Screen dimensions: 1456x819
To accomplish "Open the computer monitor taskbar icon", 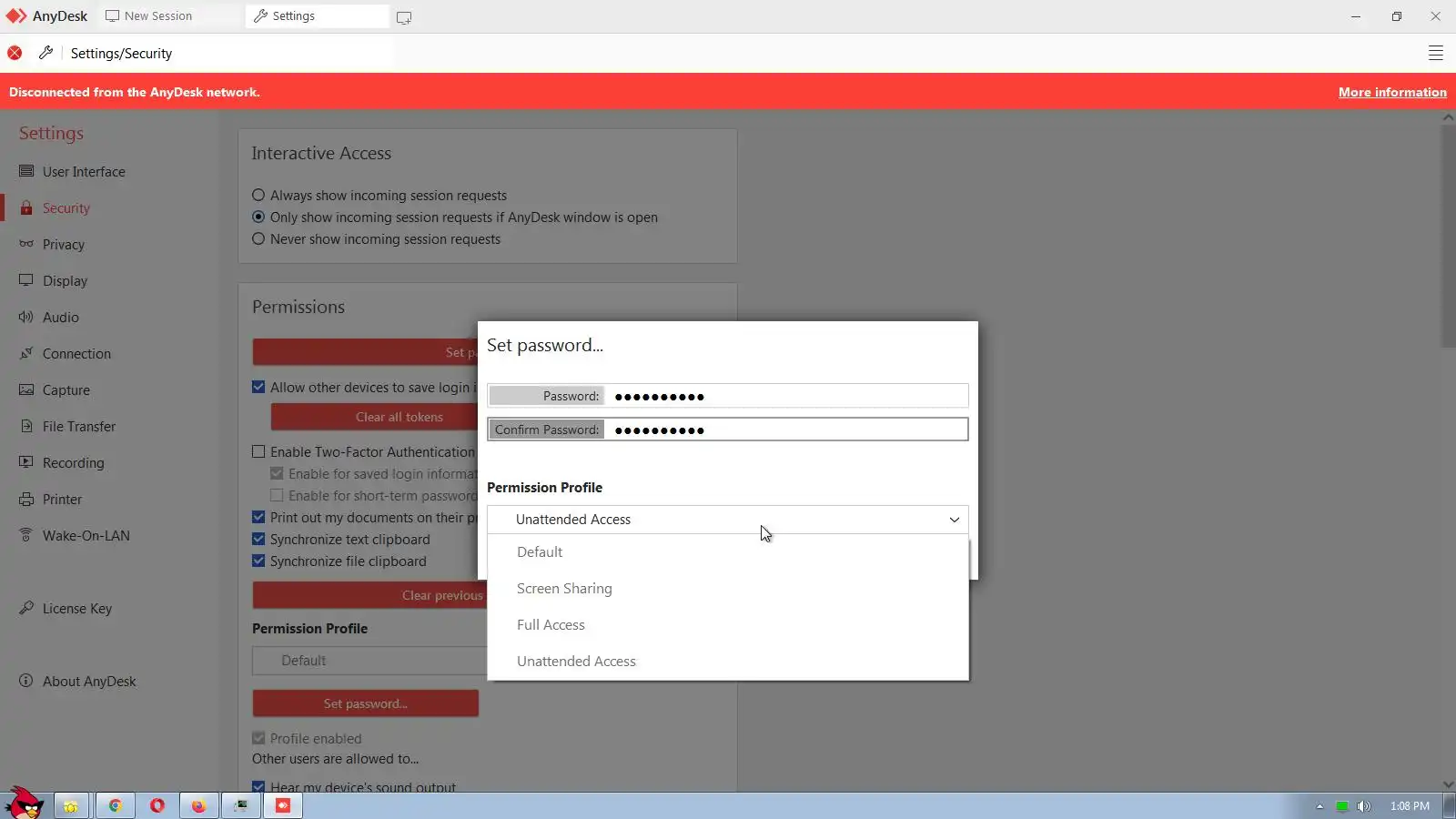I will pos(241,805).
